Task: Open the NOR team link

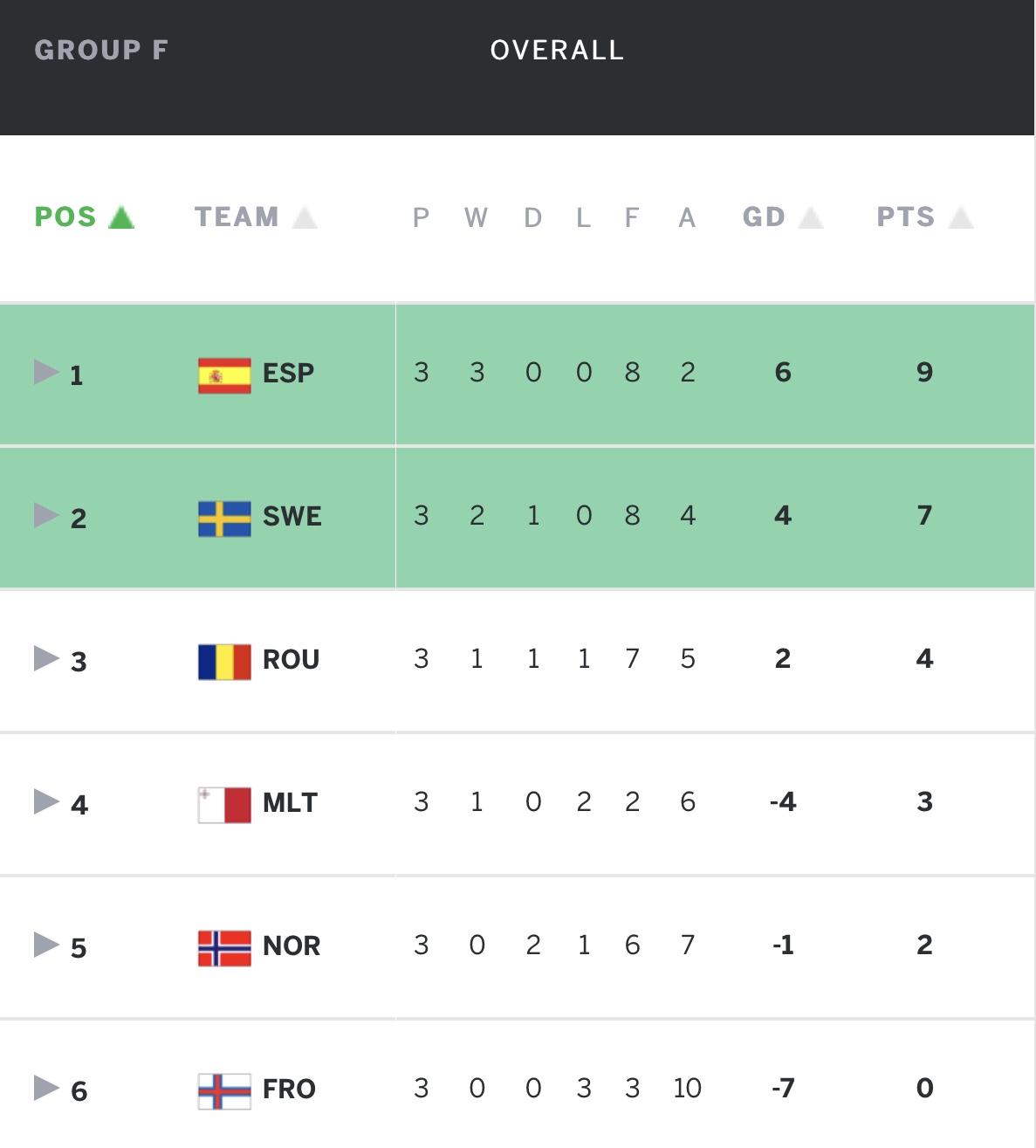Action: pos(292,946)
